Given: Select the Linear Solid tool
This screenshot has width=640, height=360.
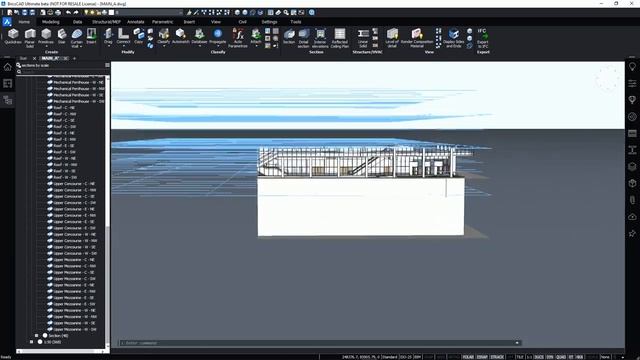Looking at the screenshot, I should click(x=363, y=38).
